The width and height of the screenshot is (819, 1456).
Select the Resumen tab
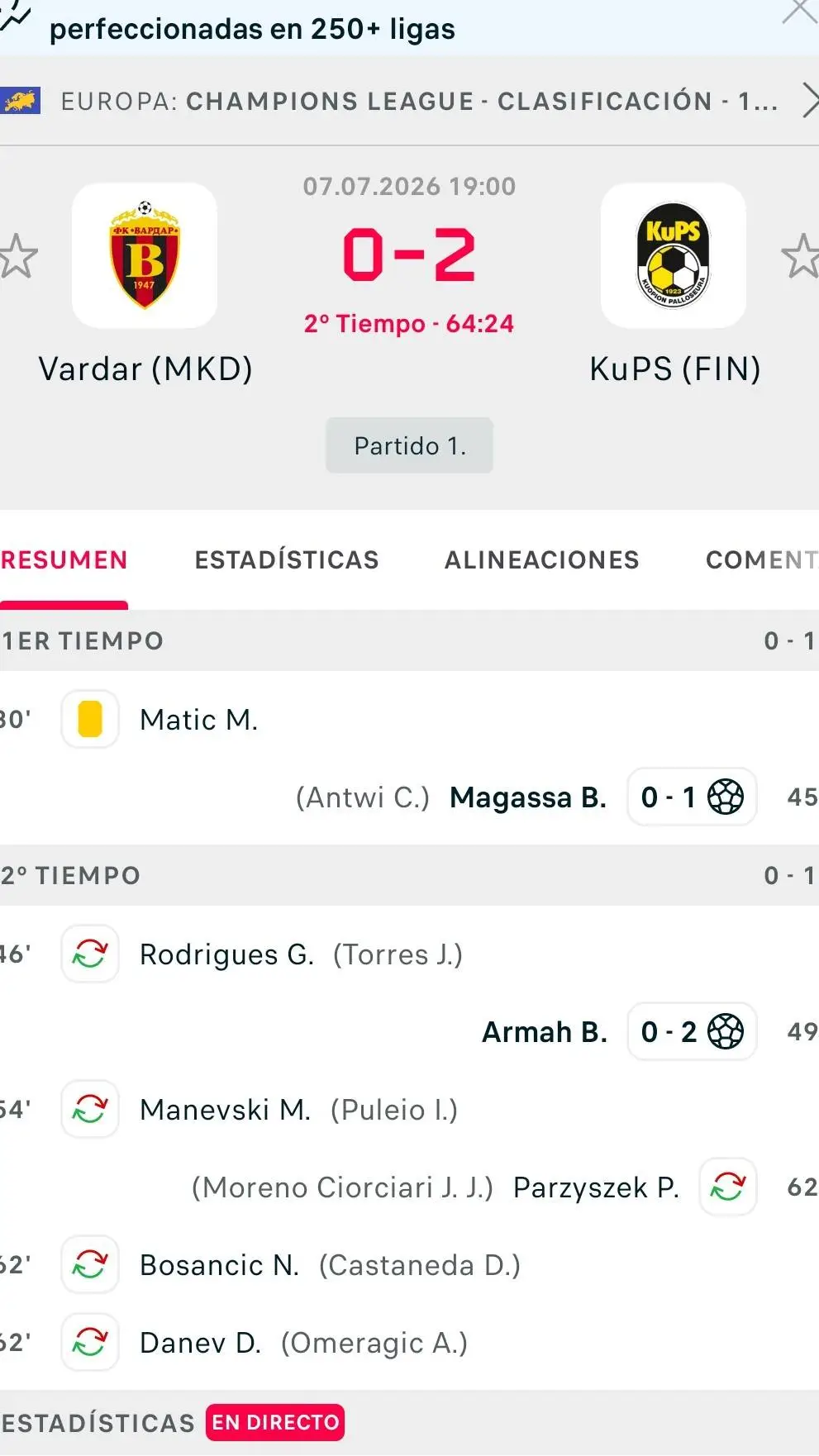[x=64, y=560]
